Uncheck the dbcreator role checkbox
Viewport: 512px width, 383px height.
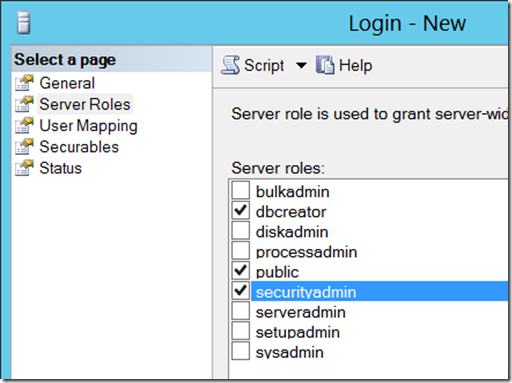point(241,210)
